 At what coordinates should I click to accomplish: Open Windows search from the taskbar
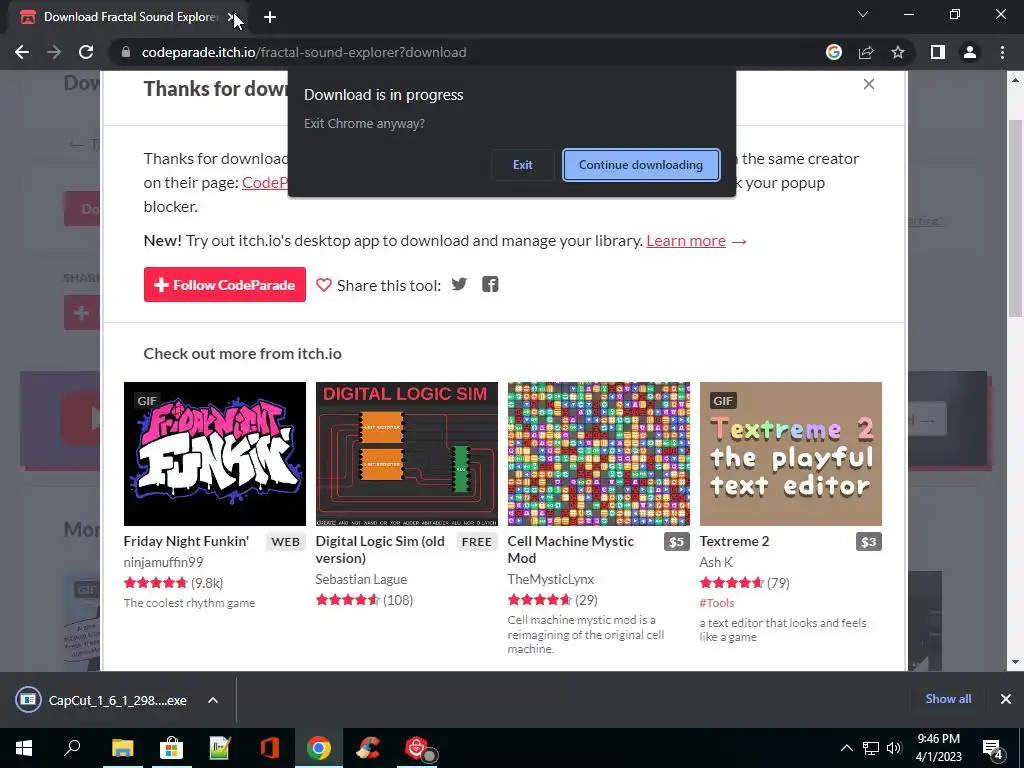(72, 748)
